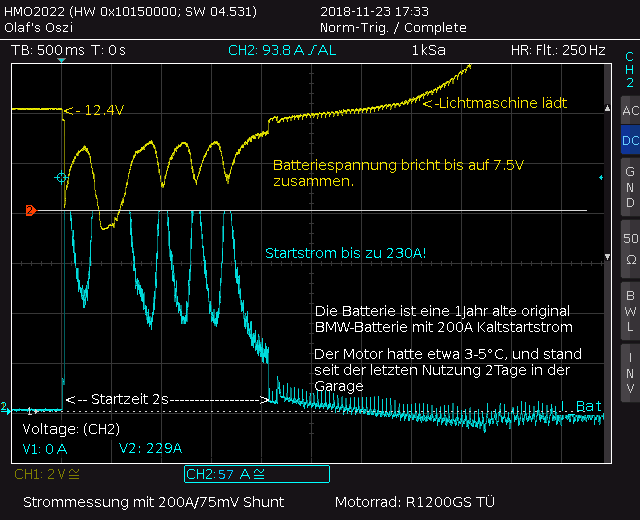Click the orange cursor 2 marker
The height and width of the screenshot is (520, 640).
pos(31,210)
